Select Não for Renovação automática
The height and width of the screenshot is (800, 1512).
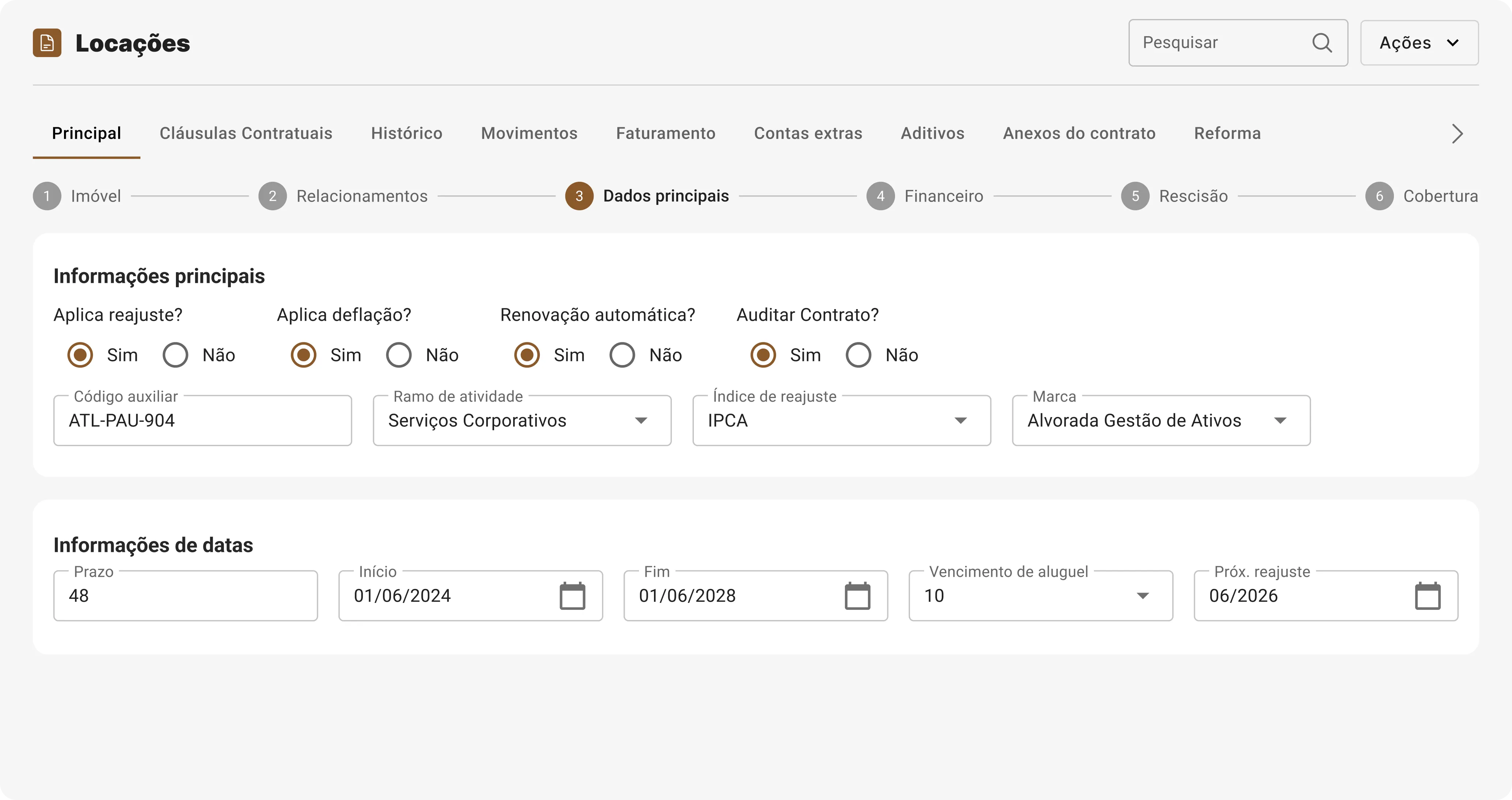622,355
